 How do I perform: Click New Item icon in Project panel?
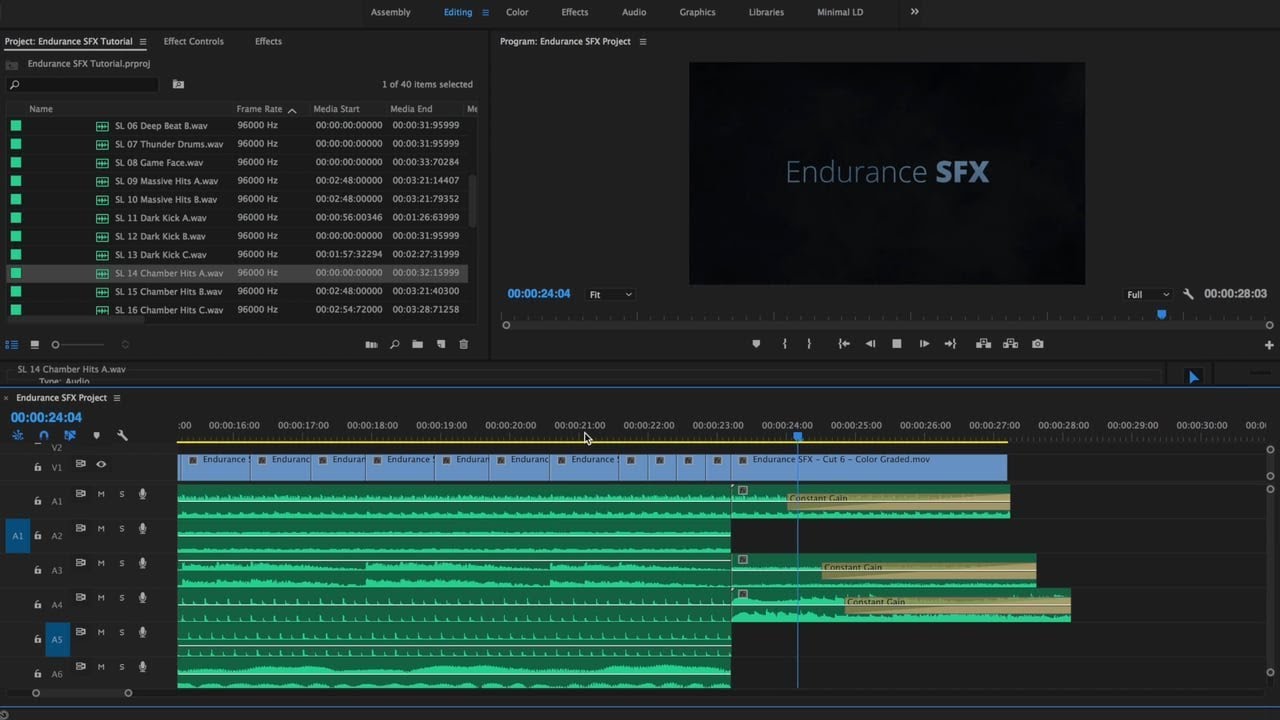pos(440,345)
